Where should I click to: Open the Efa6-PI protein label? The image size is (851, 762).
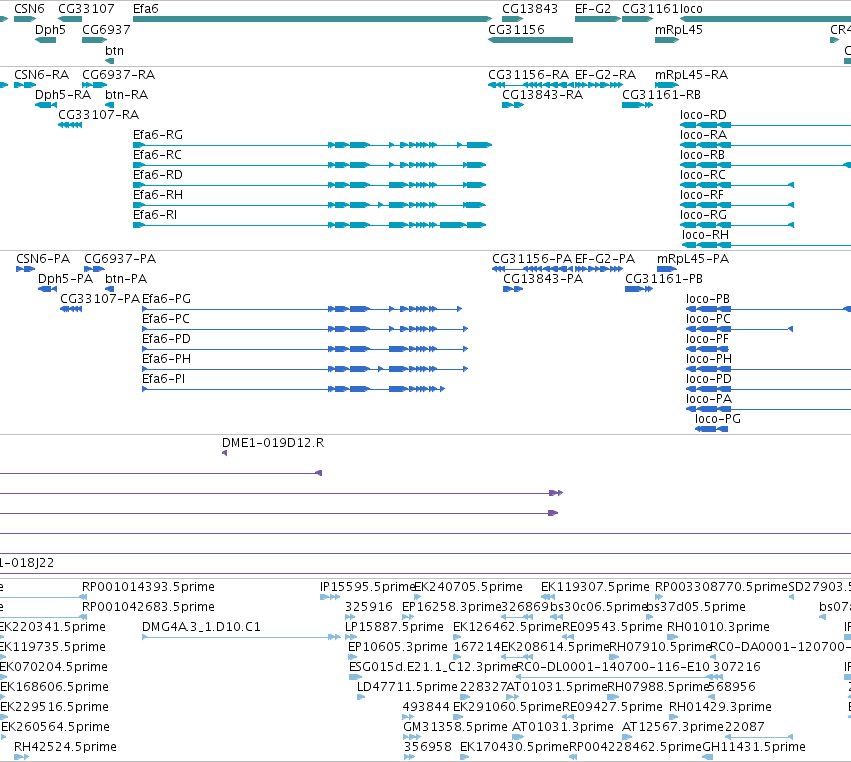point(163,379)
